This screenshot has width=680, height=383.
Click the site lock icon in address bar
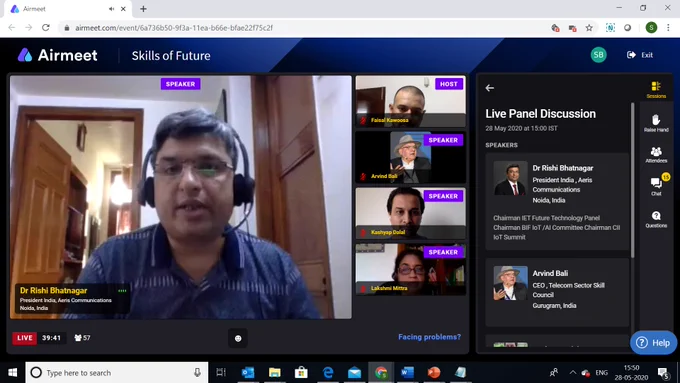[66, 28]
